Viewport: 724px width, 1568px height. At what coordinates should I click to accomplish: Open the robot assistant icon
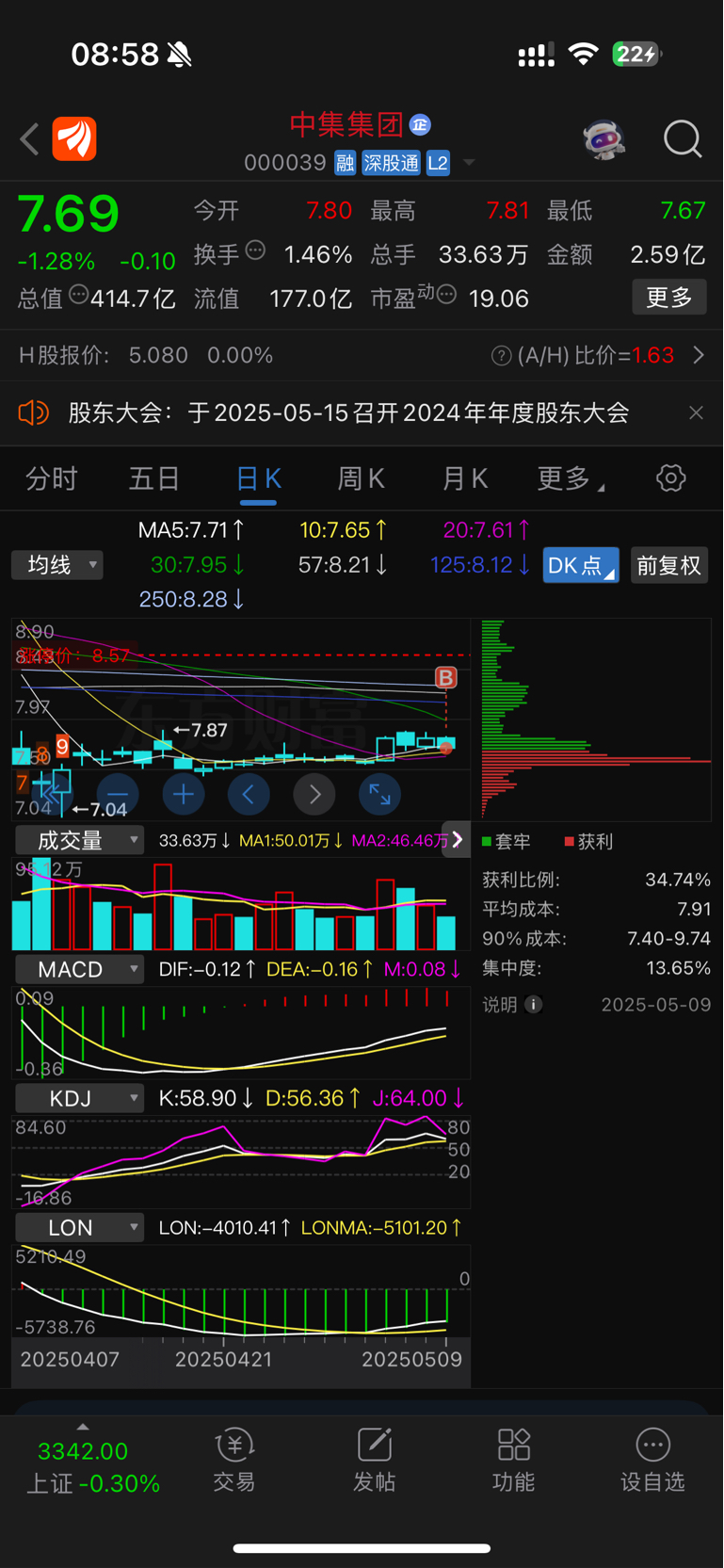(603, 139)
